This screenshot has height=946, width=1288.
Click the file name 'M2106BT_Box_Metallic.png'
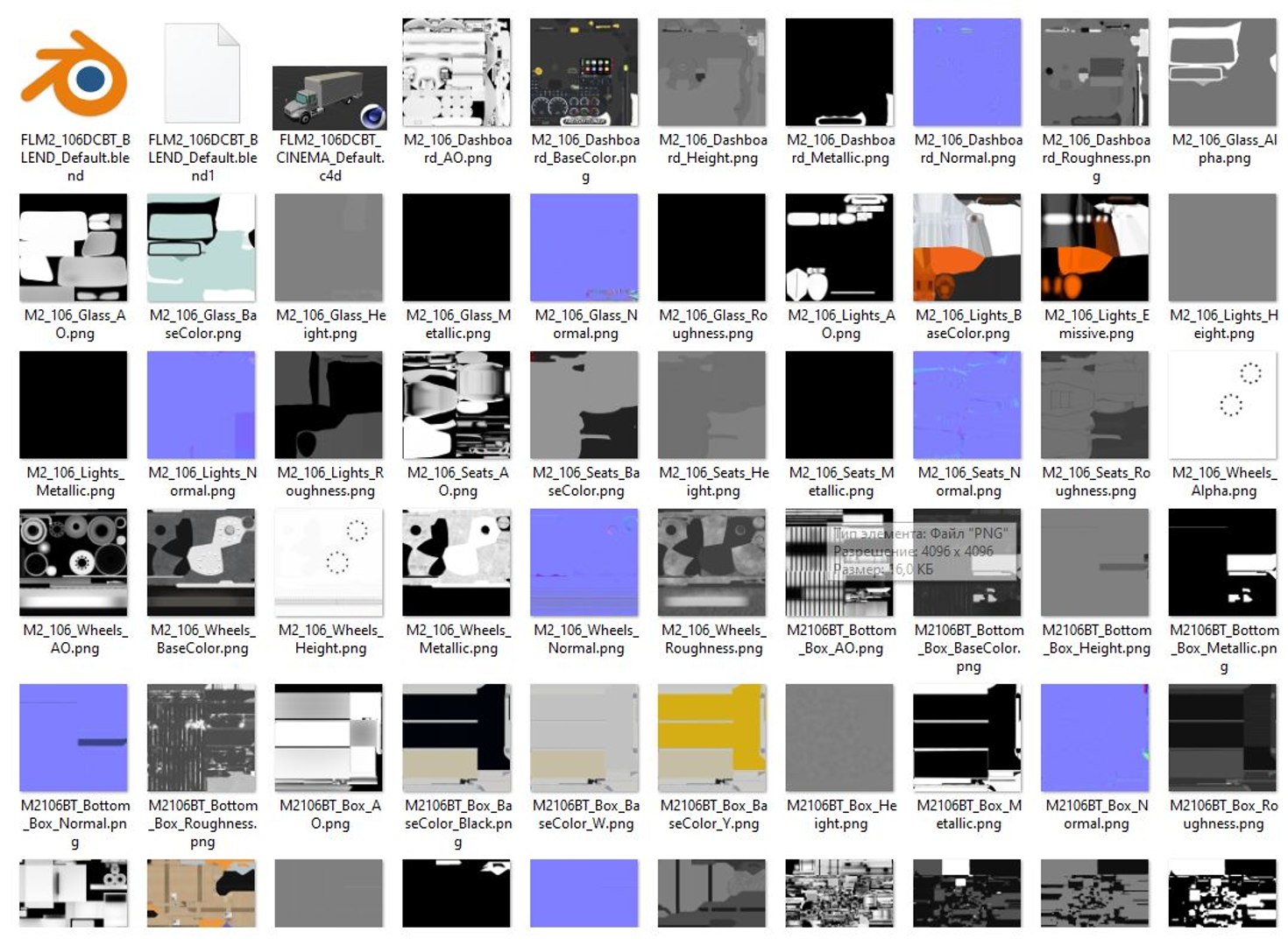point(968,815)
